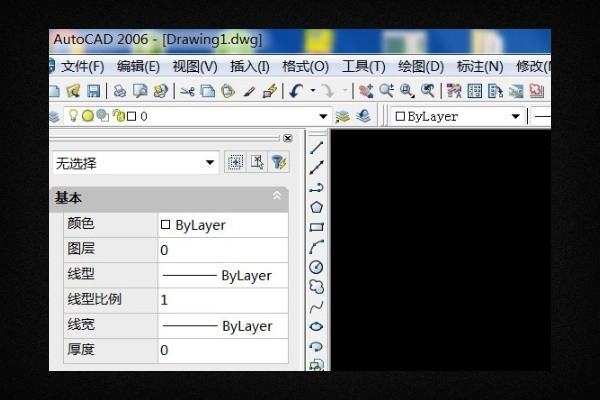This screenshot has width=600, height=400.
Task: Open the layer control dropdown arrow
Action: point(323,116)
